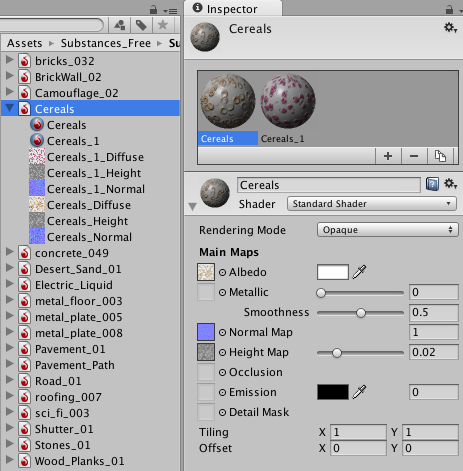This screenshot has width=463, height=471.
Task: Expand the Camouflage_02 substance
Action: point(10,92)
